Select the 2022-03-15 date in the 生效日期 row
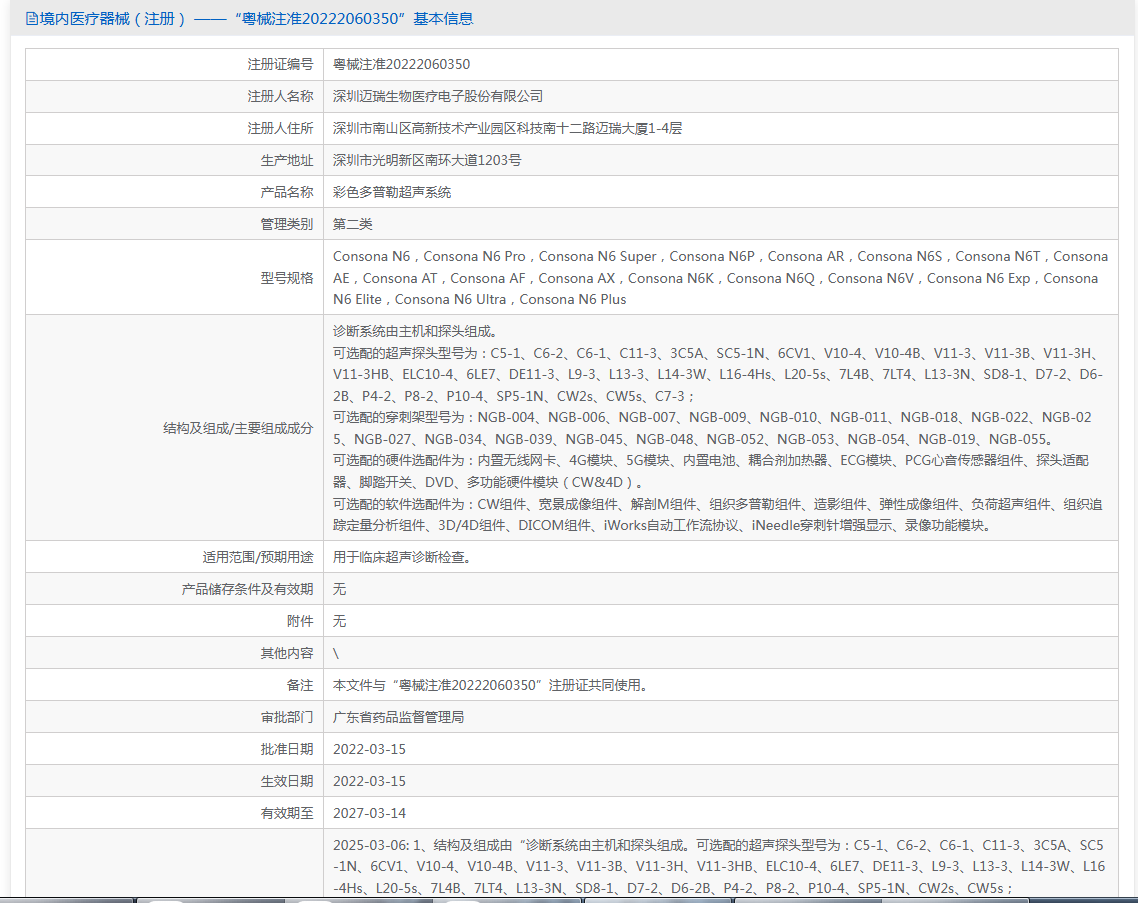 point(369,781)
